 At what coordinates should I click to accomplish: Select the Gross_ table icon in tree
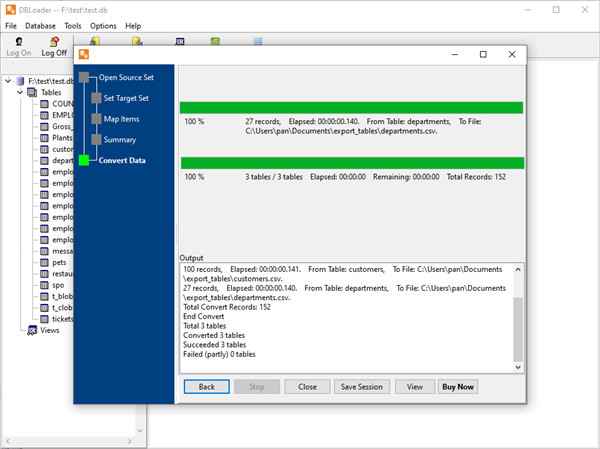pos(45,126)
